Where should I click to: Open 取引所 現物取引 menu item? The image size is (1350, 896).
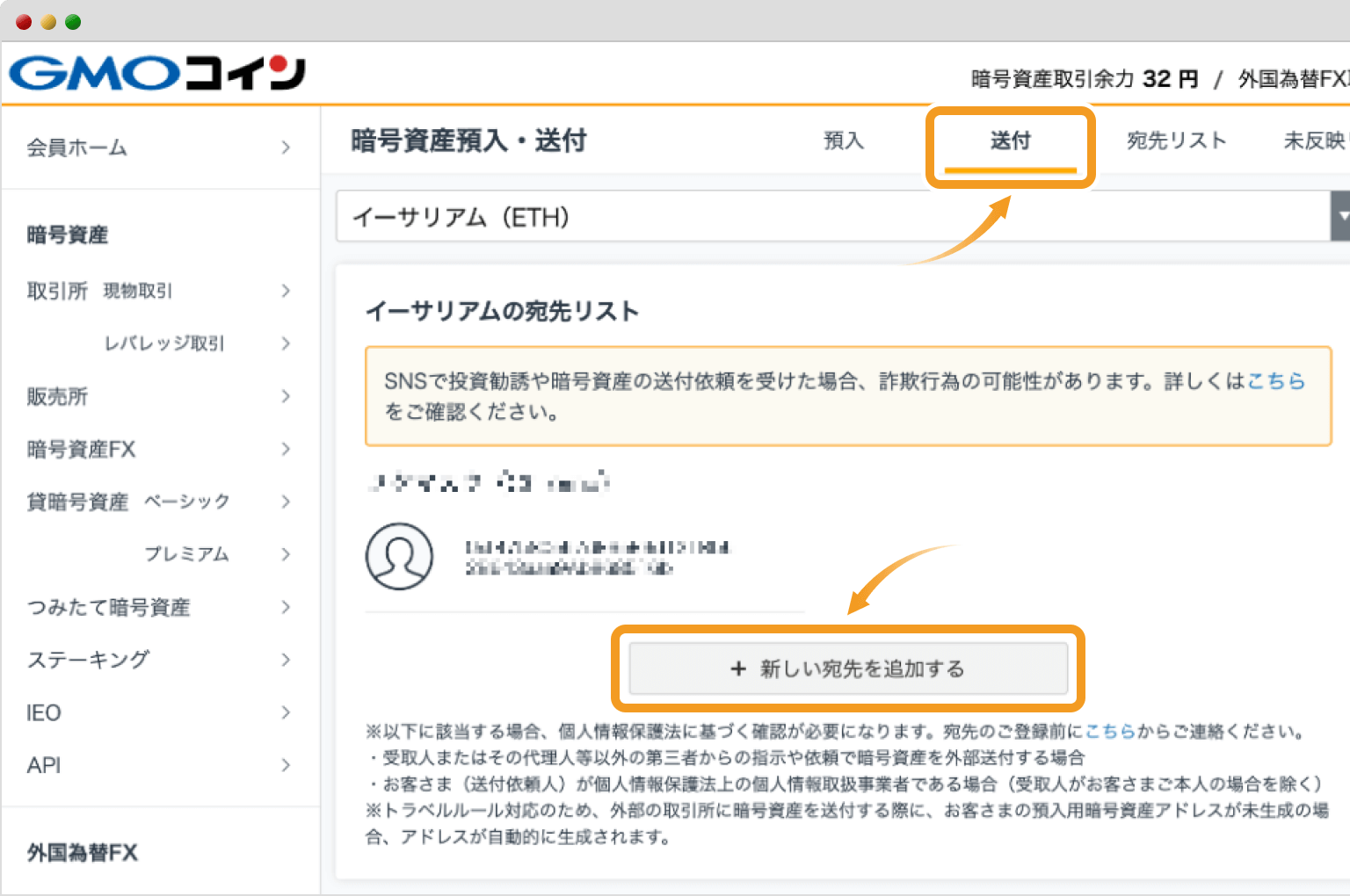(99, 291)
